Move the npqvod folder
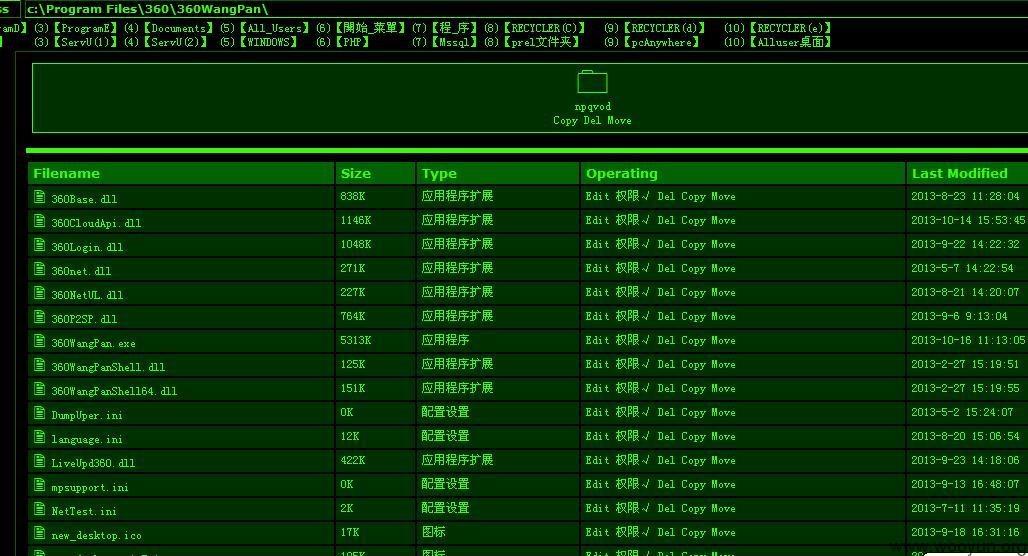The image size is (1028, 556). [619, 121]
